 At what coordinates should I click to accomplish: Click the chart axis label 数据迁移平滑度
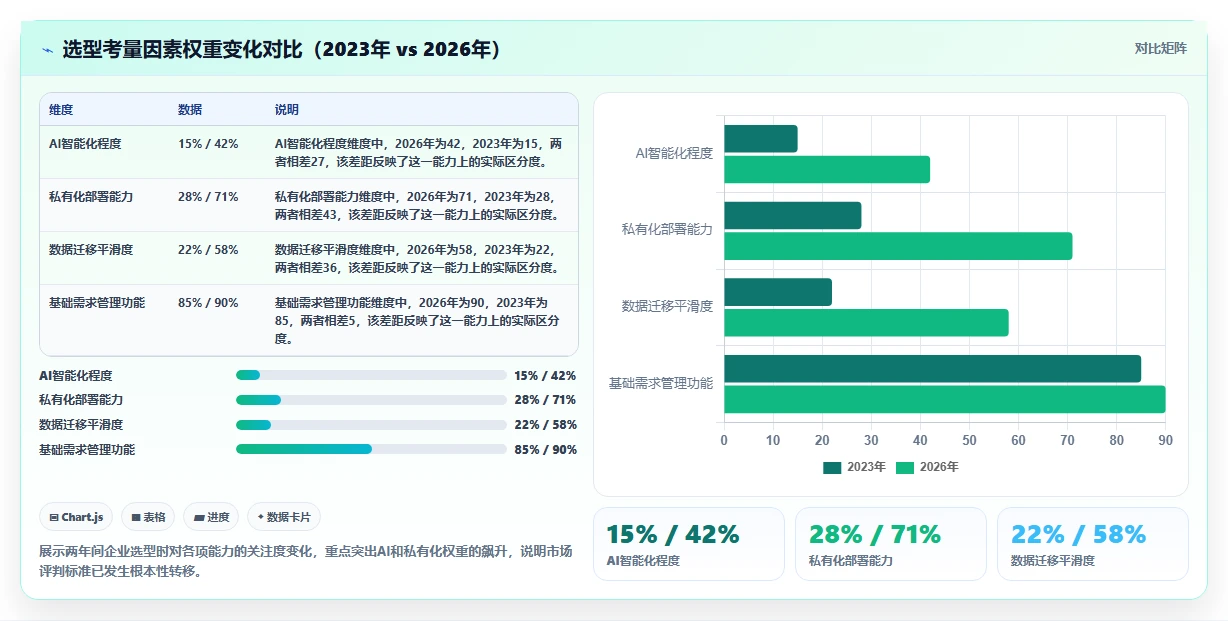click(x=667, y=306)
